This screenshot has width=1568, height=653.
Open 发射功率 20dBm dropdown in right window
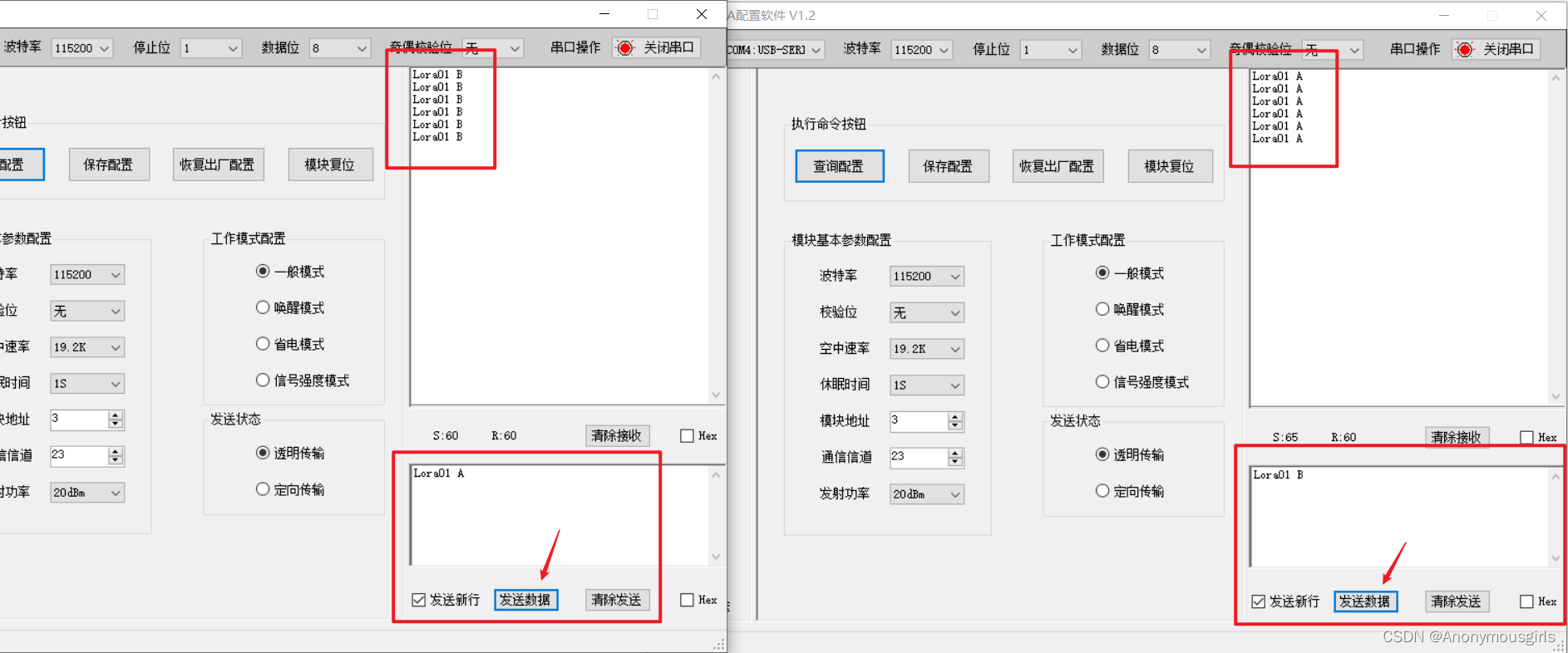tap(927, 494)
